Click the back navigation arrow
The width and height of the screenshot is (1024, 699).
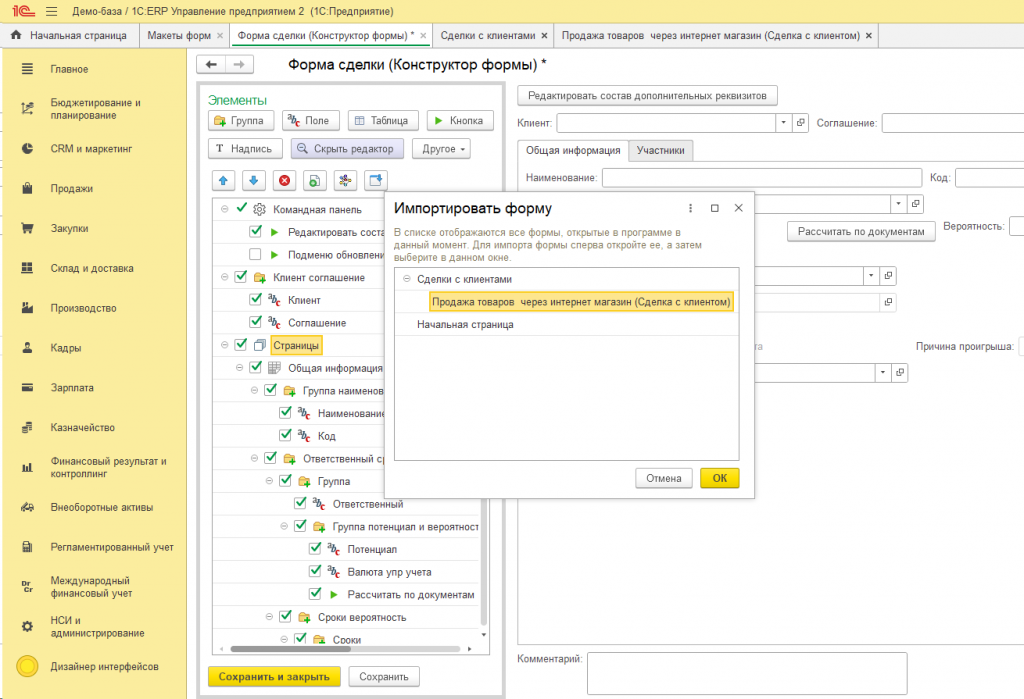click(x=211, y=64)
